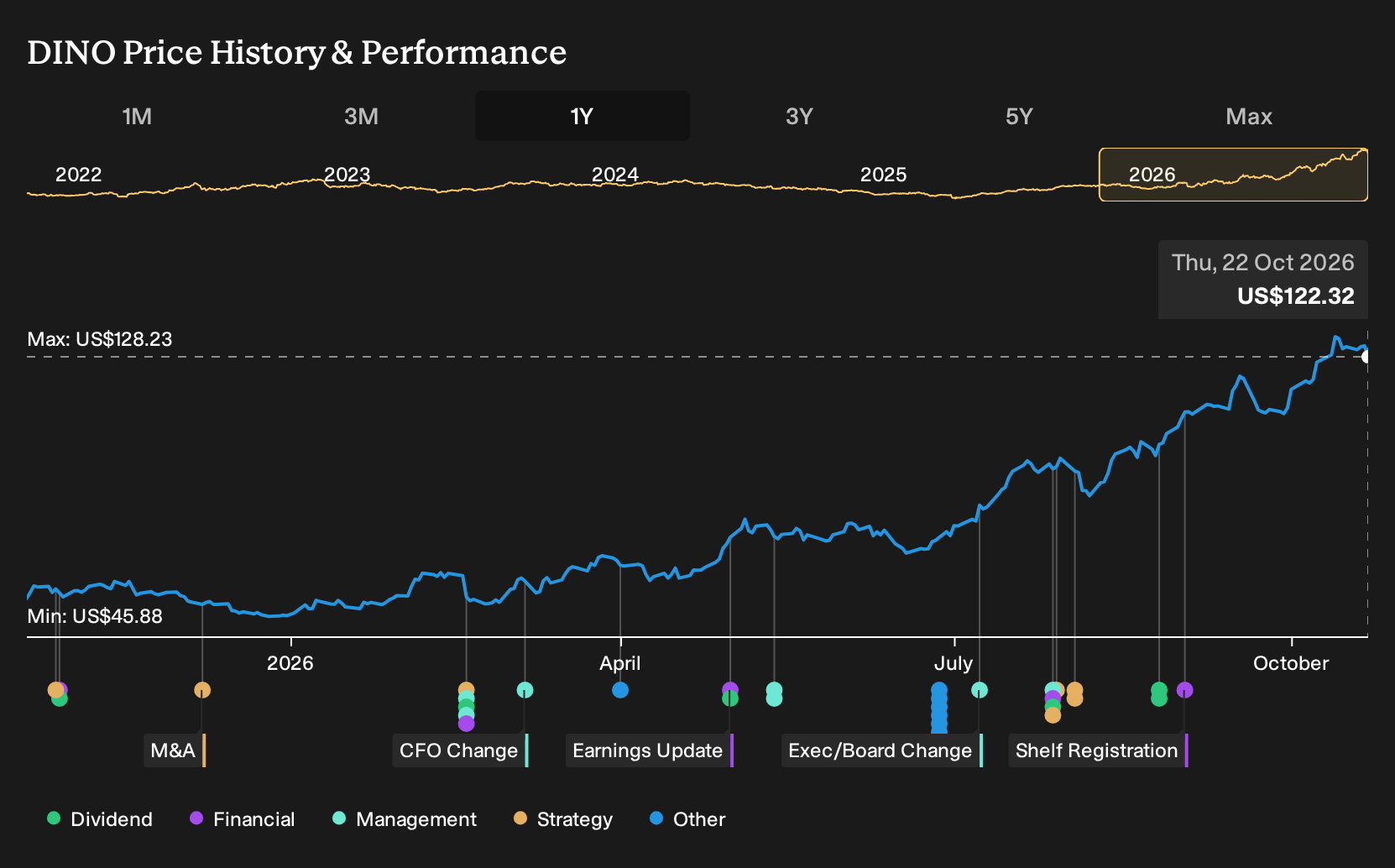The height and width of the screenshot is (868, 1395).
Task: Click the July axis label
Action: (954, 663)
